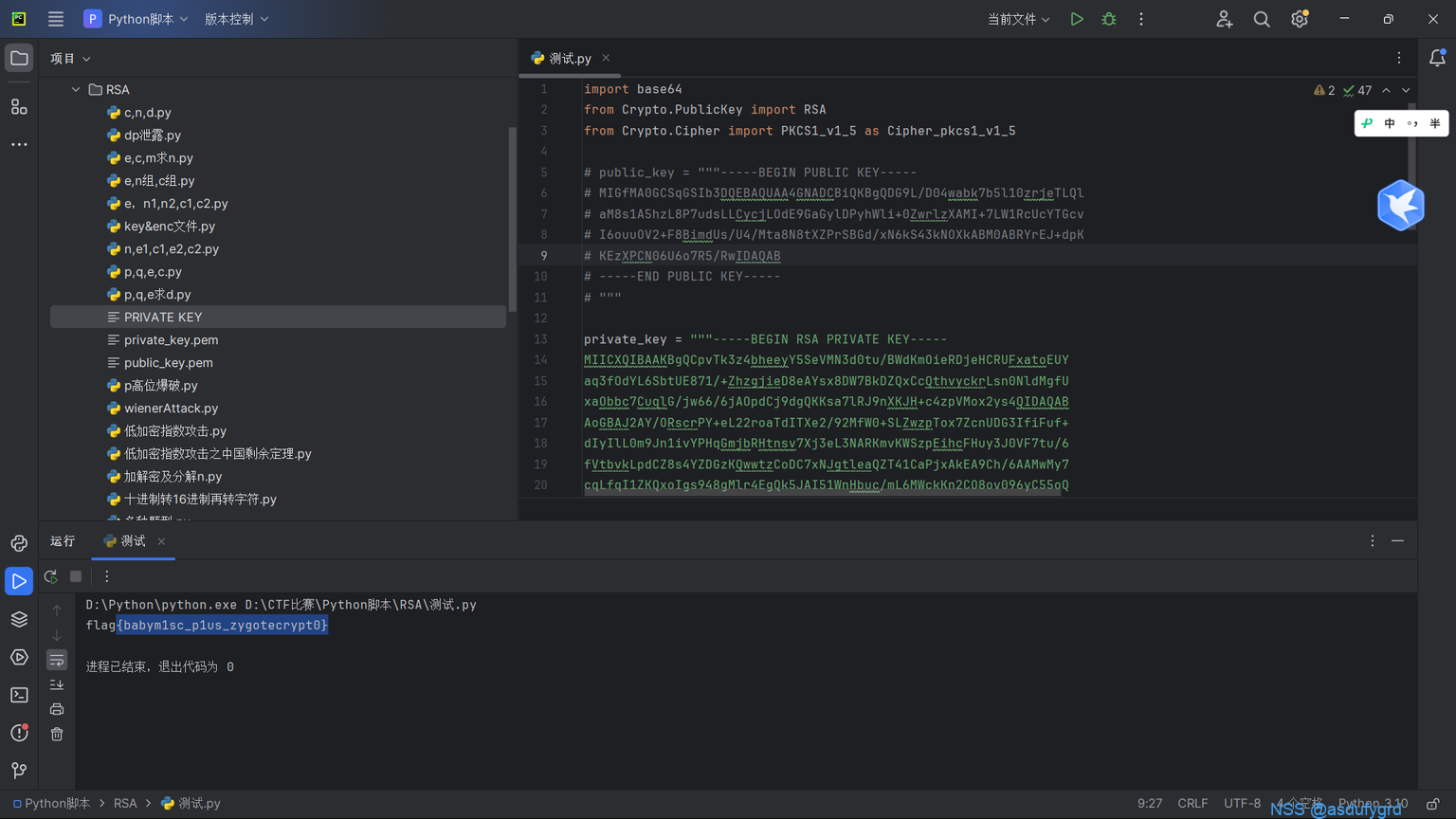Open Problems tool window icon

pos(19,733)
